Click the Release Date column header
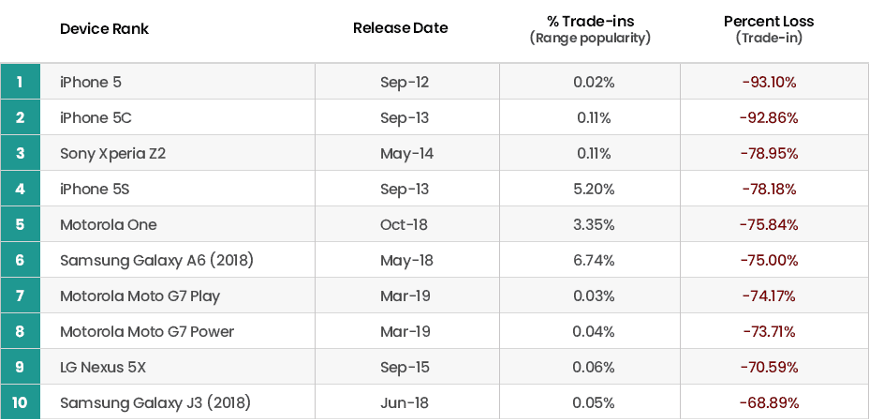Image resolution: width=870 pixels, height=420 pixels. click(x=400, y=28)
